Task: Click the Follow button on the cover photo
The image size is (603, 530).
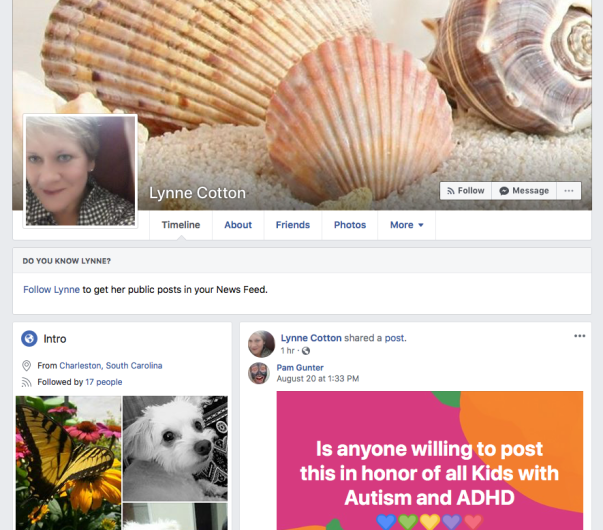Action: pyautogui.click(x=465, y=191)
